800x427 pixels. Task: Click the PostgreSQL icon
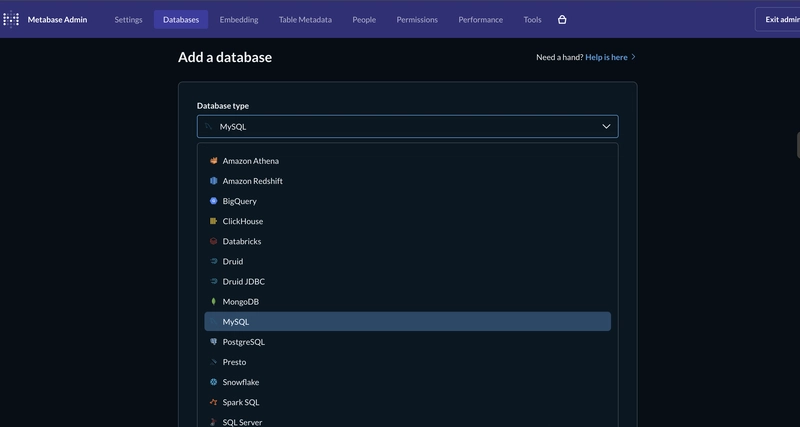[213, 342]
